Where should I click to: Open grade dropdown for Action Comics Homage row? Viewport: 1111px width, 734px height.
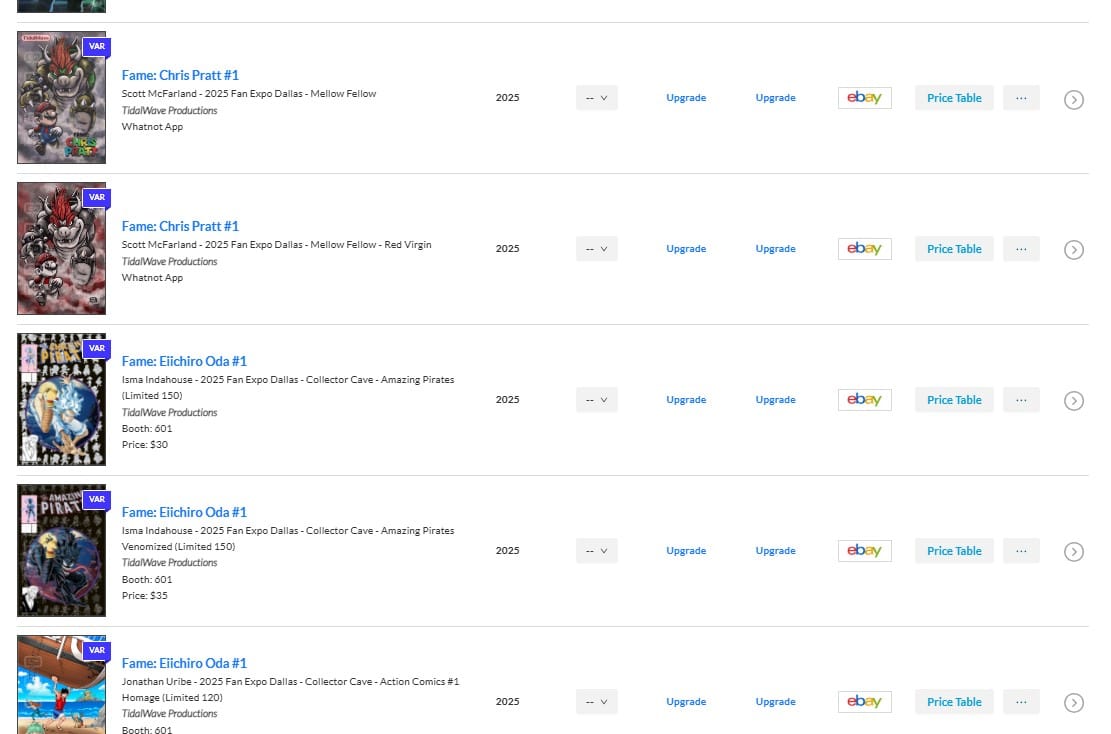pos(596,702)
